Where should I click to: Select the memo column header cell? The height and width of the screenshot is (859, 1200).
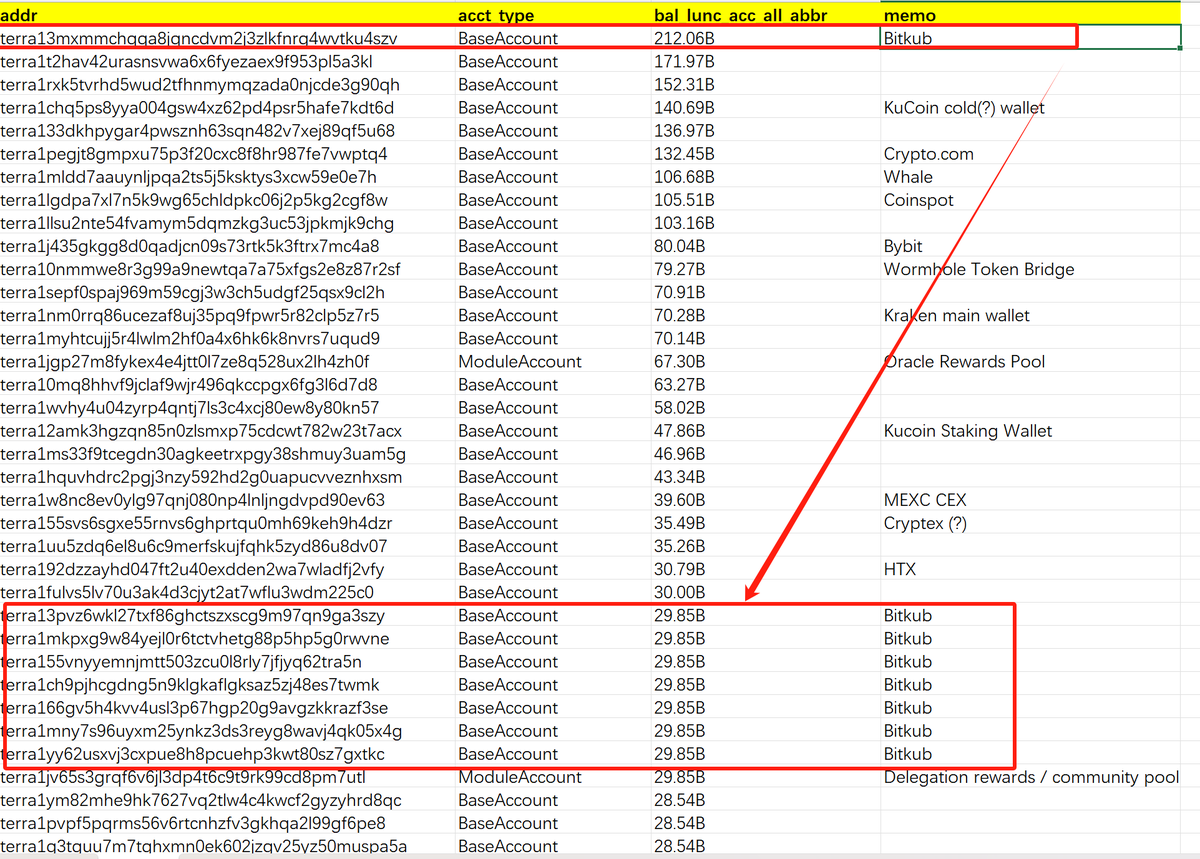(1030, 15)
